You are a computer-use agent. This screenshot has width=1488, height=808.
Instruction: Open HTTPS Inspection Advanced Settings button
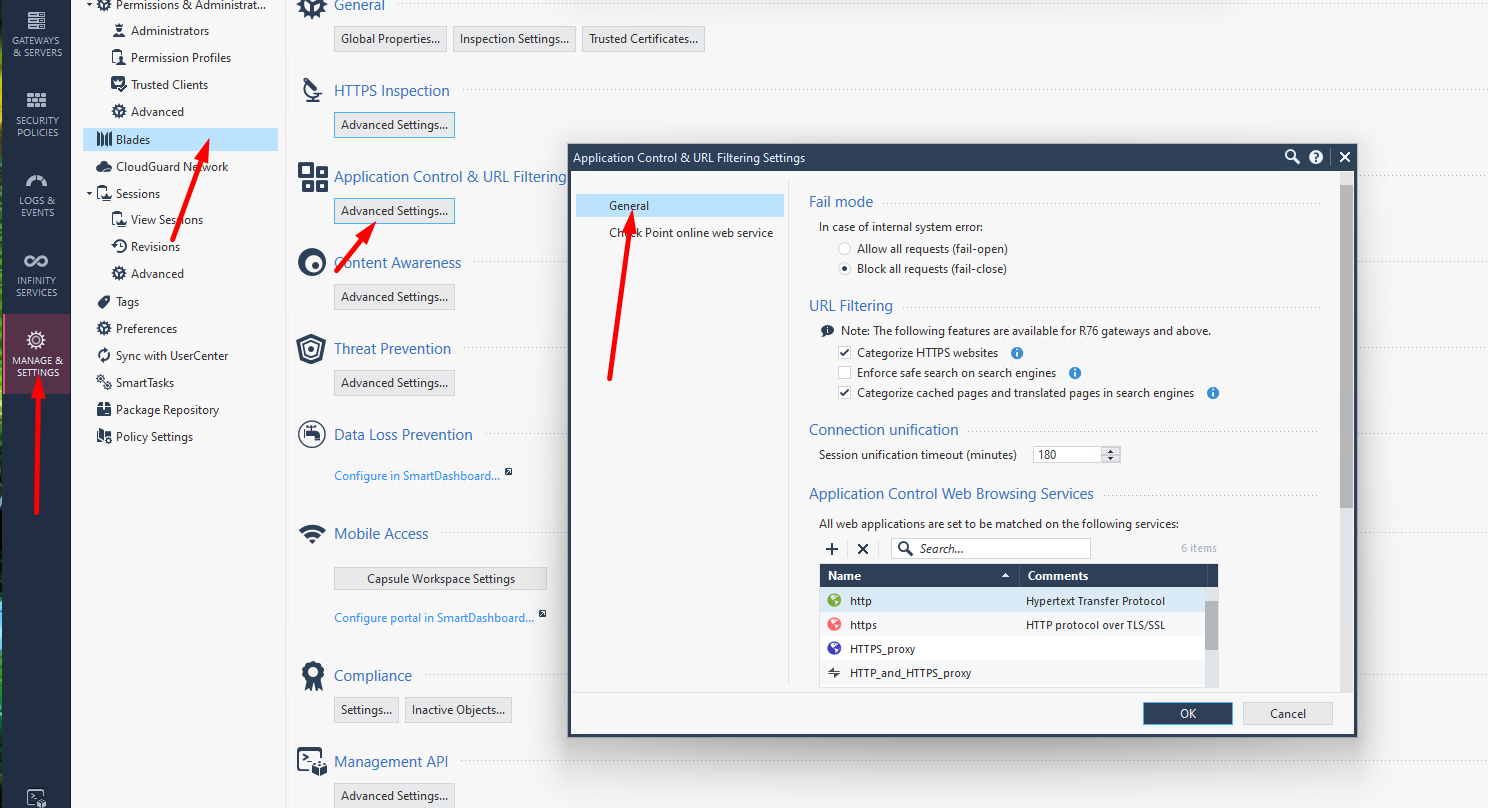point(395,125)
